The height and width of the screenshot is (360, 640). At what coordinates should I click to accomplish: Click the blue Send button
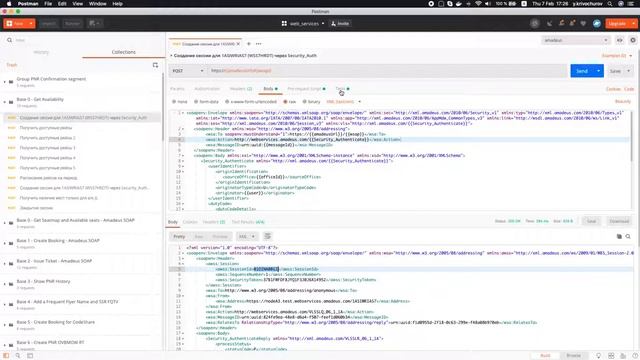[582, 71]
